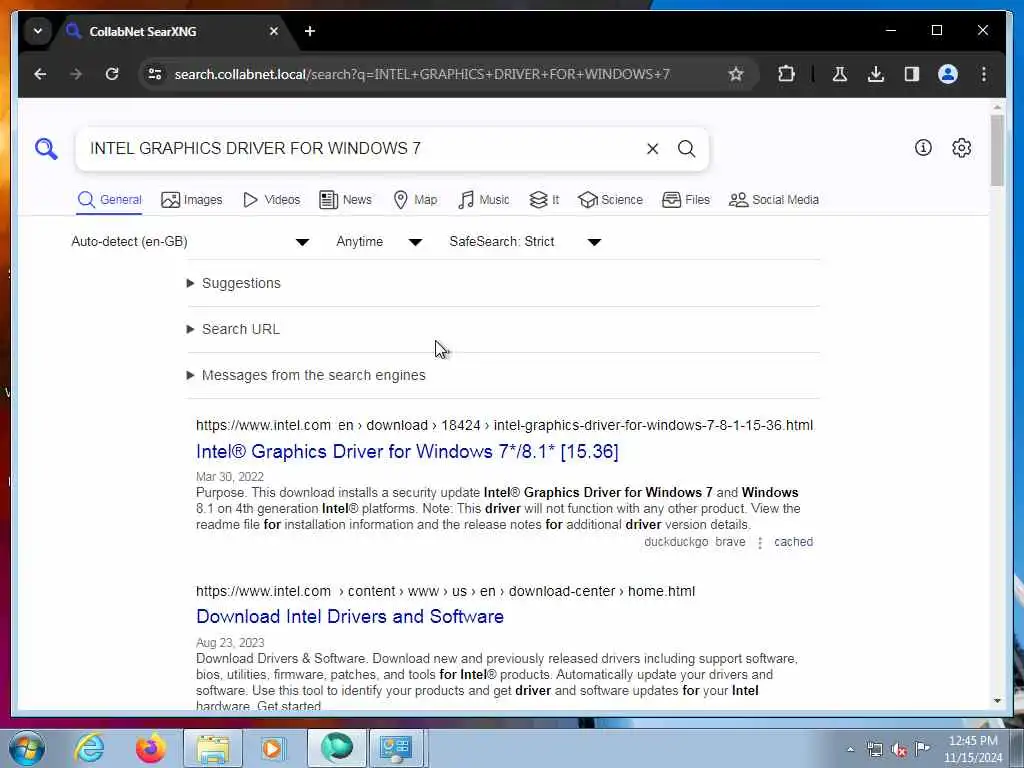This screenshot has width=1024, height=768.
Task: Open the Downloads icon in toolbar
Action: (x=876, y=74)
